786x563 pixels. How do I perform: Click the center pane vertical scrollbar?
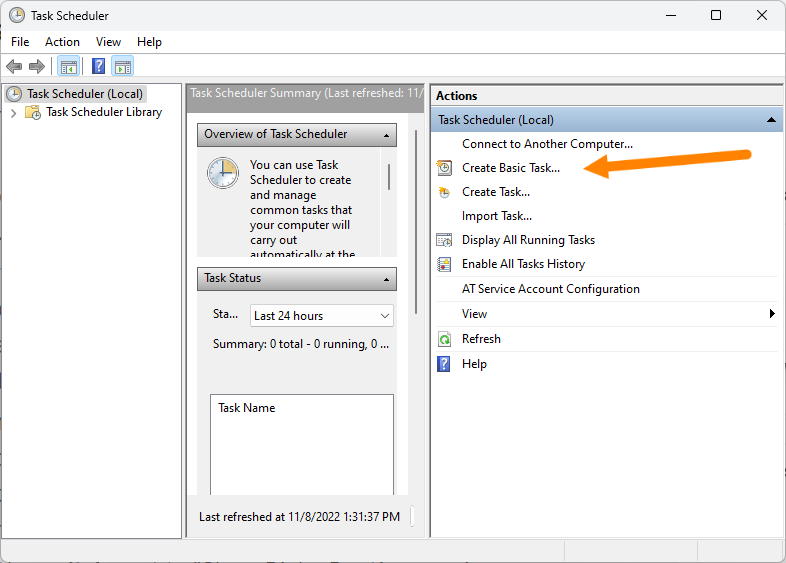point(416,222)
